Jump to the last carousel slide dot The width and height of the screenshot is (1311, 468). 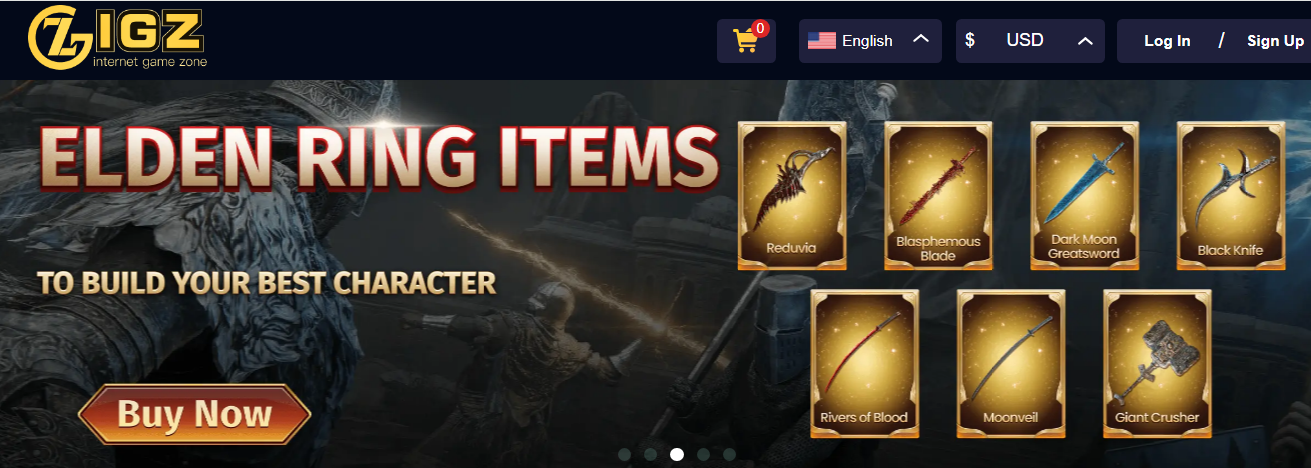(x=729, y=454)
